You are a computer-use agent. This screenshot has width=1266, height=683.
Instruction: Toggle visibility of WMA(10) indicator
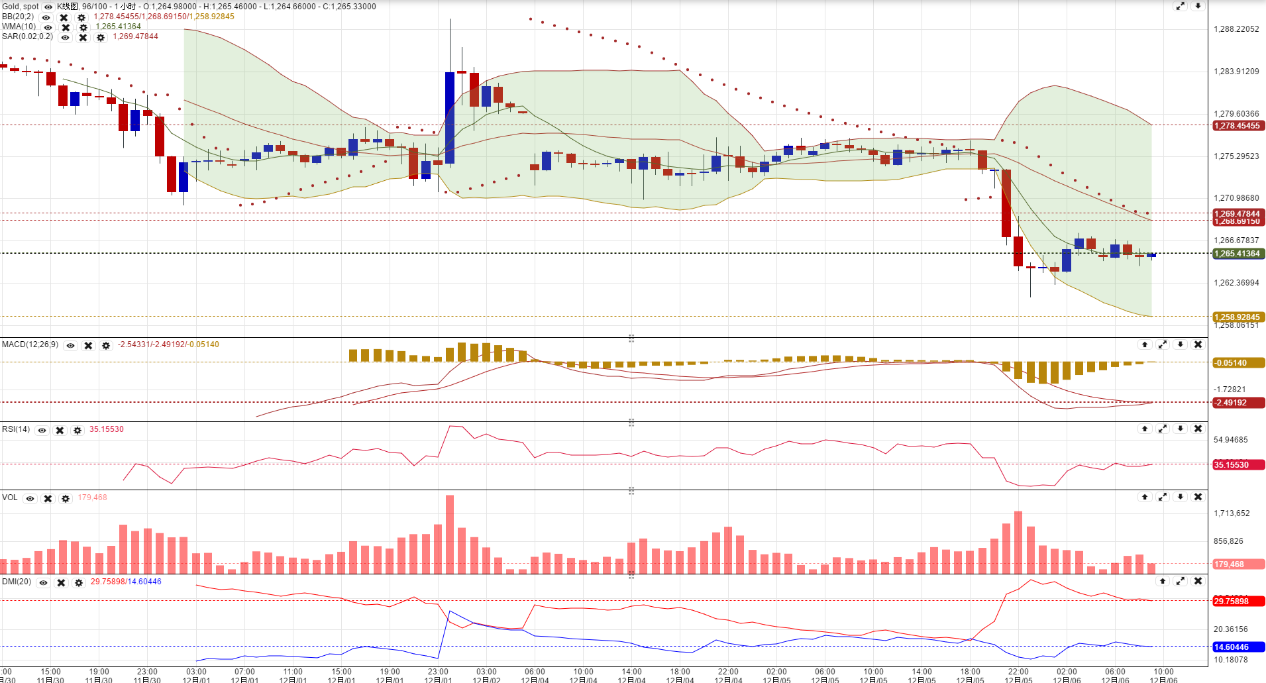pyautogui.click(x=47, y=27)
